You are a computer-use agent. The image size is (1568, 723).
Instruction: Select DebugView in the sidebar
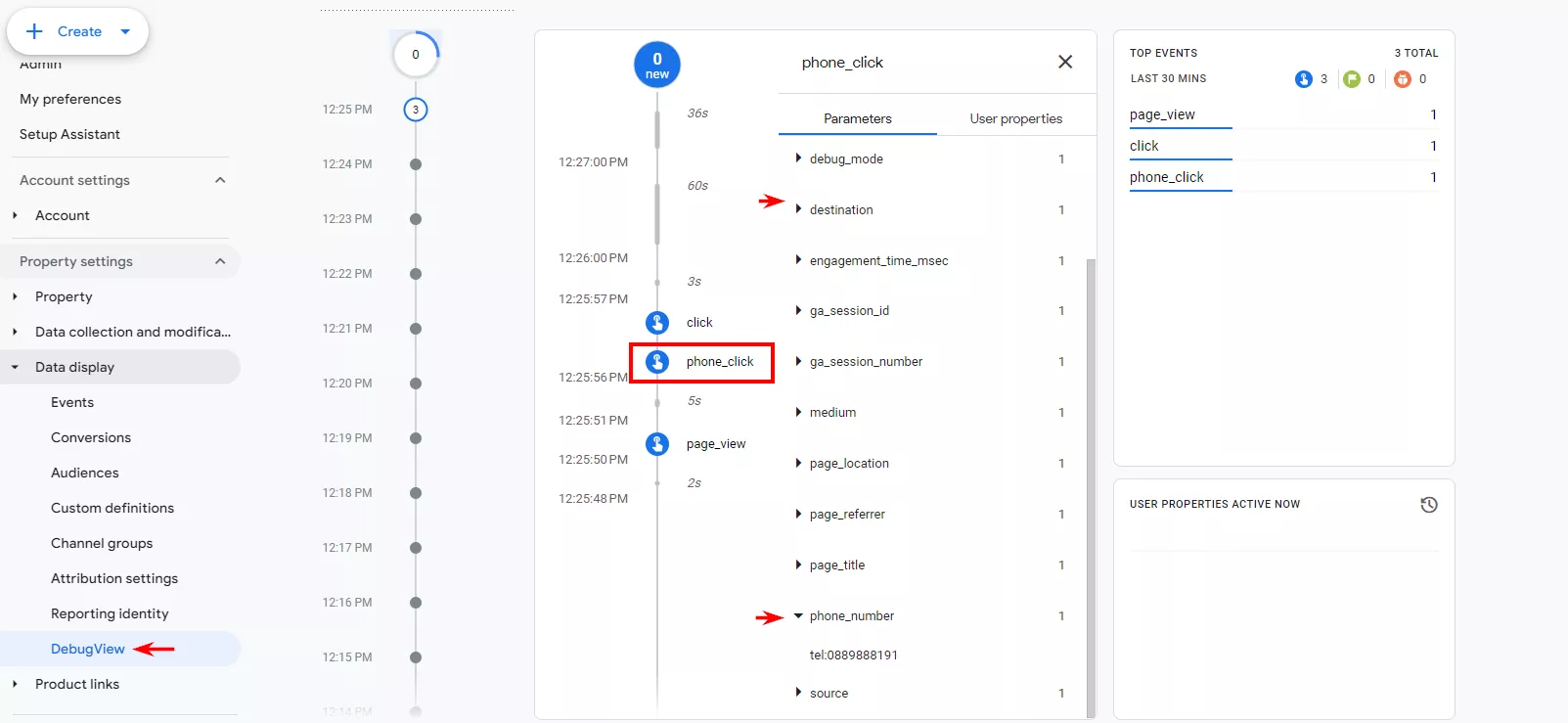[88, 649]
